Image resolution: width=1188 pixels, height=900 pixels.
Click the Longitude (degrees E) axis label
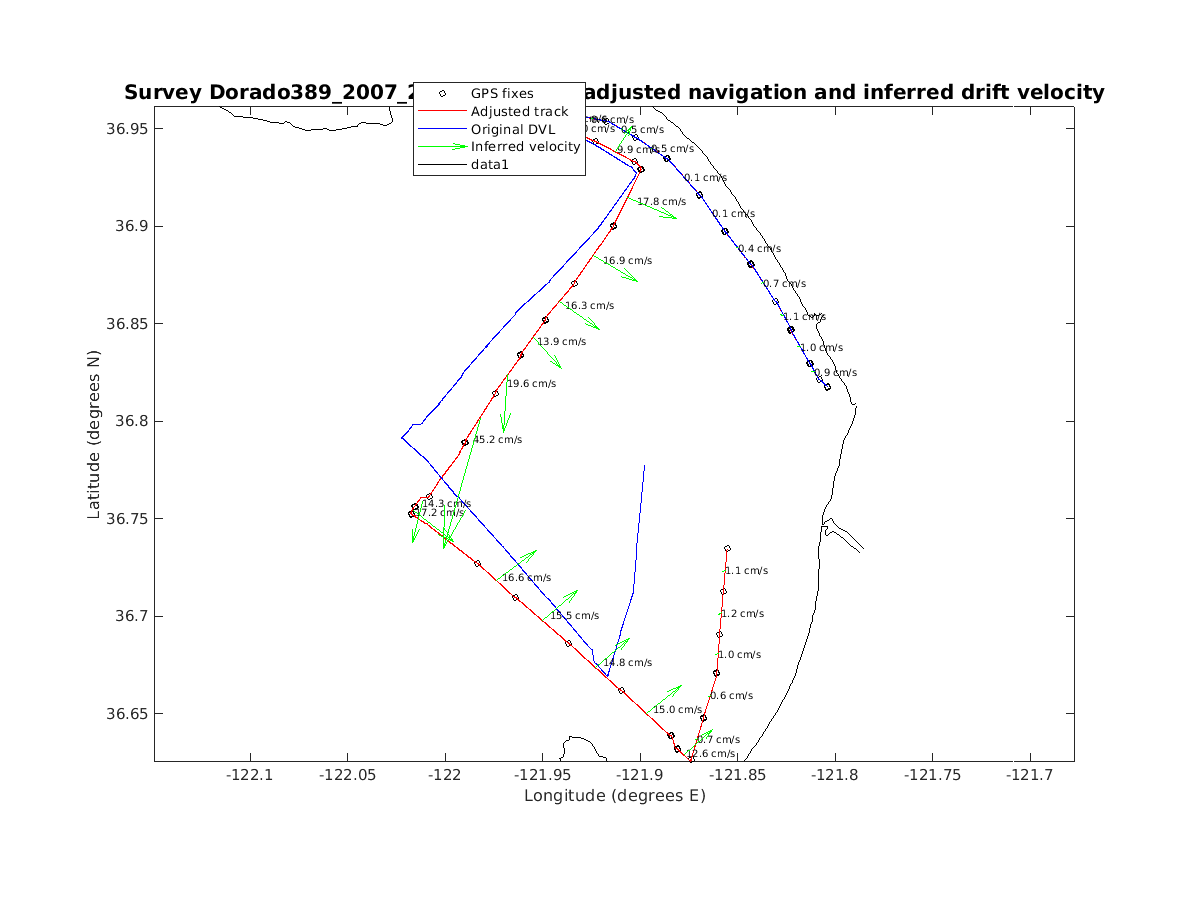[614, 796]
